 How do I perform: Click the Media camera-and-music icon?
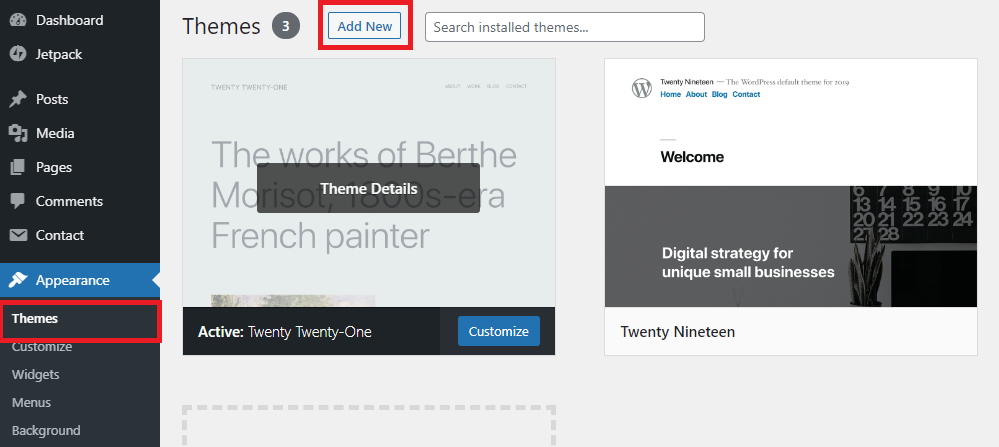(18, 133)
